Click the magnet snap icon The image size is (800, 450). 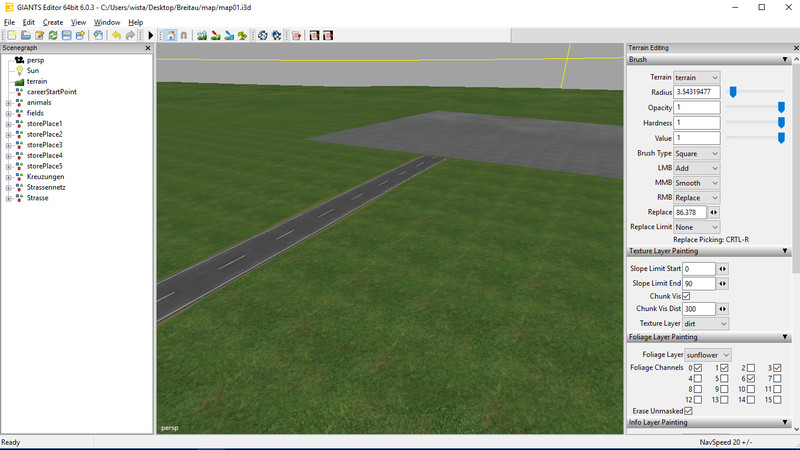(x=184, y=36)
